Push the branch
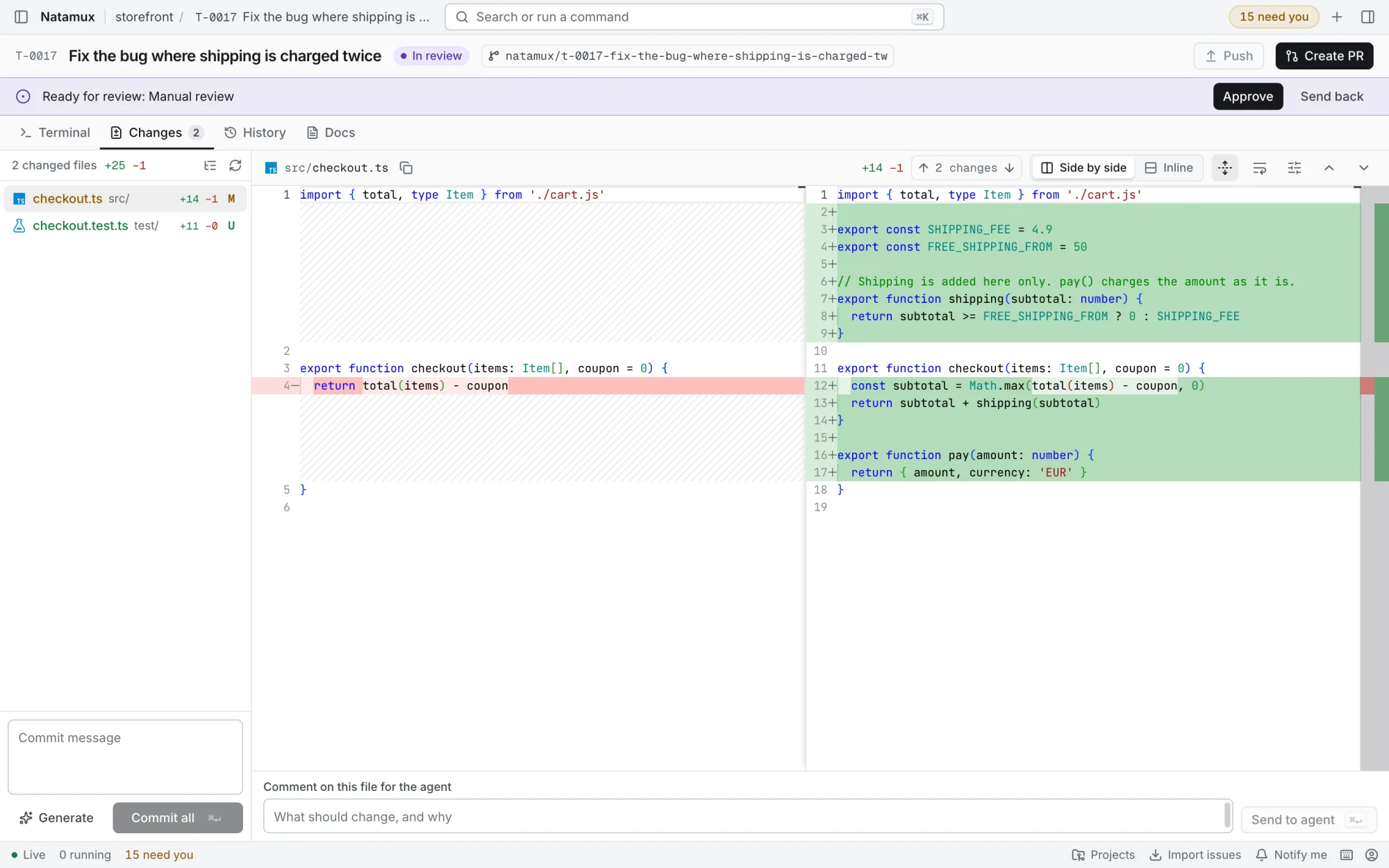Screen dimensions: 1389x868 pyautogui.click(x=1229, y=56)
